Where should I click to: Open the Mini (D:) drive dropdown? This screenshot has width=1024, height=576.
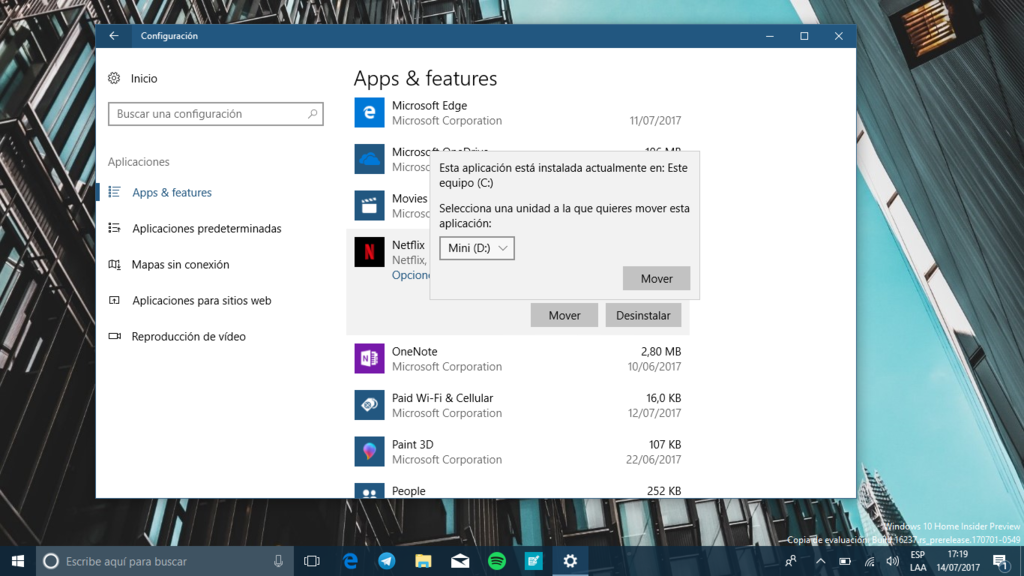click(477, 248)
